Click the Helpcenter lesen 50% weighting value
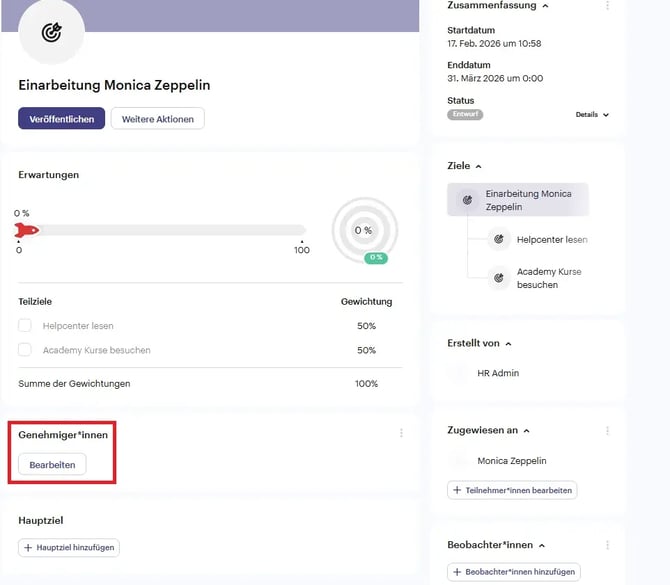Image resolution: width=670 pixels, height=585 pixels. pyautogui.click(x=366, y=326)
